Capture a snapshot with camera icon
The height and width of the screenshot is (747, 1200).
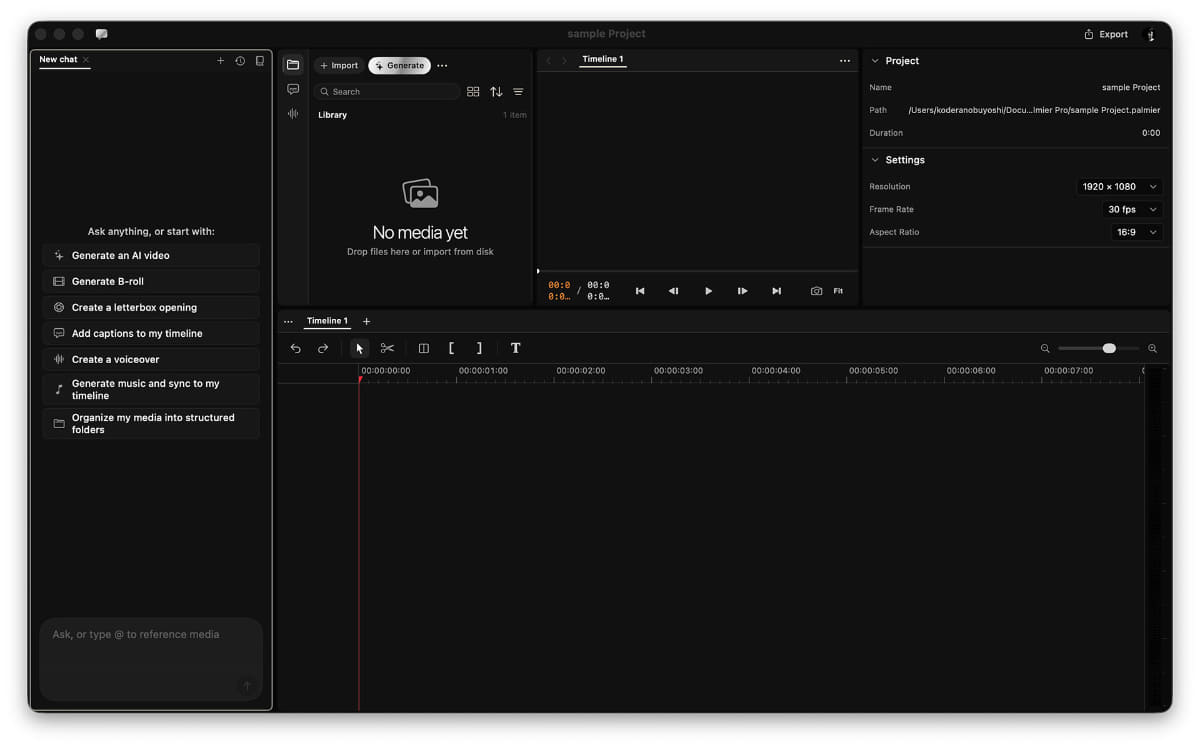click(x=817, y=291)
